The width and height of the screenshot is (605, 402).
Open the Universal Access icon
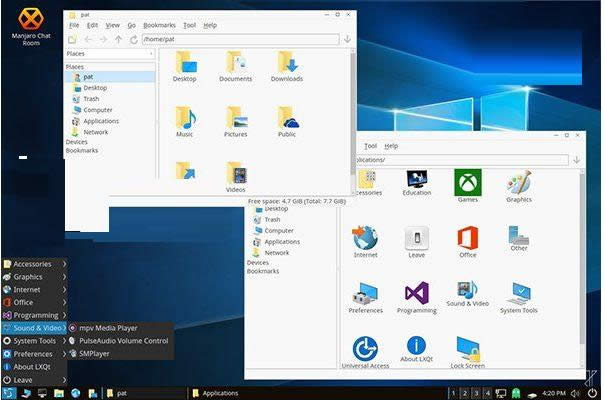click(x=365, y=350)
